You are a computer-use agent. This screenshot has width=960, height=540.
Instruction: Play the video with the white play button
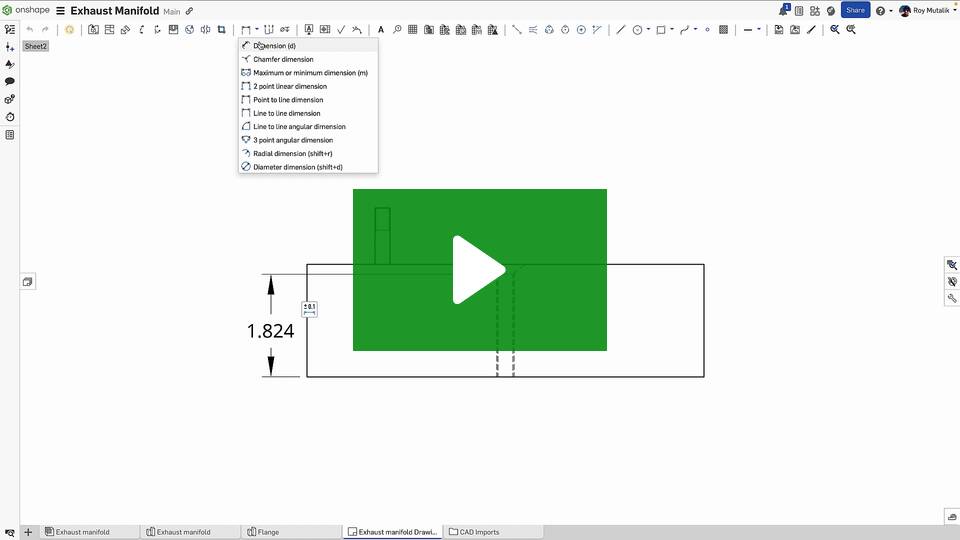tap(479, 269)
